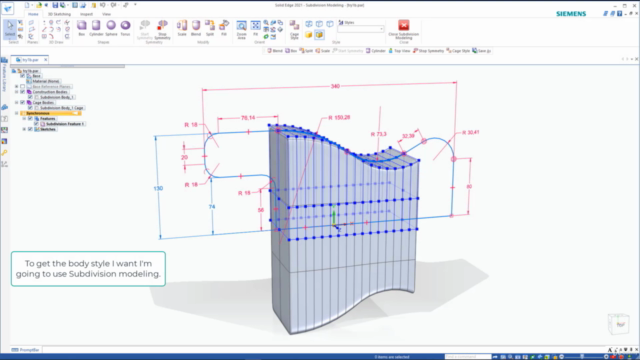Click the zoom slider in the status bar
Image resolution: width=640 pixels, height=360 pixels.
pyautogui.click(x=583, y=357)
